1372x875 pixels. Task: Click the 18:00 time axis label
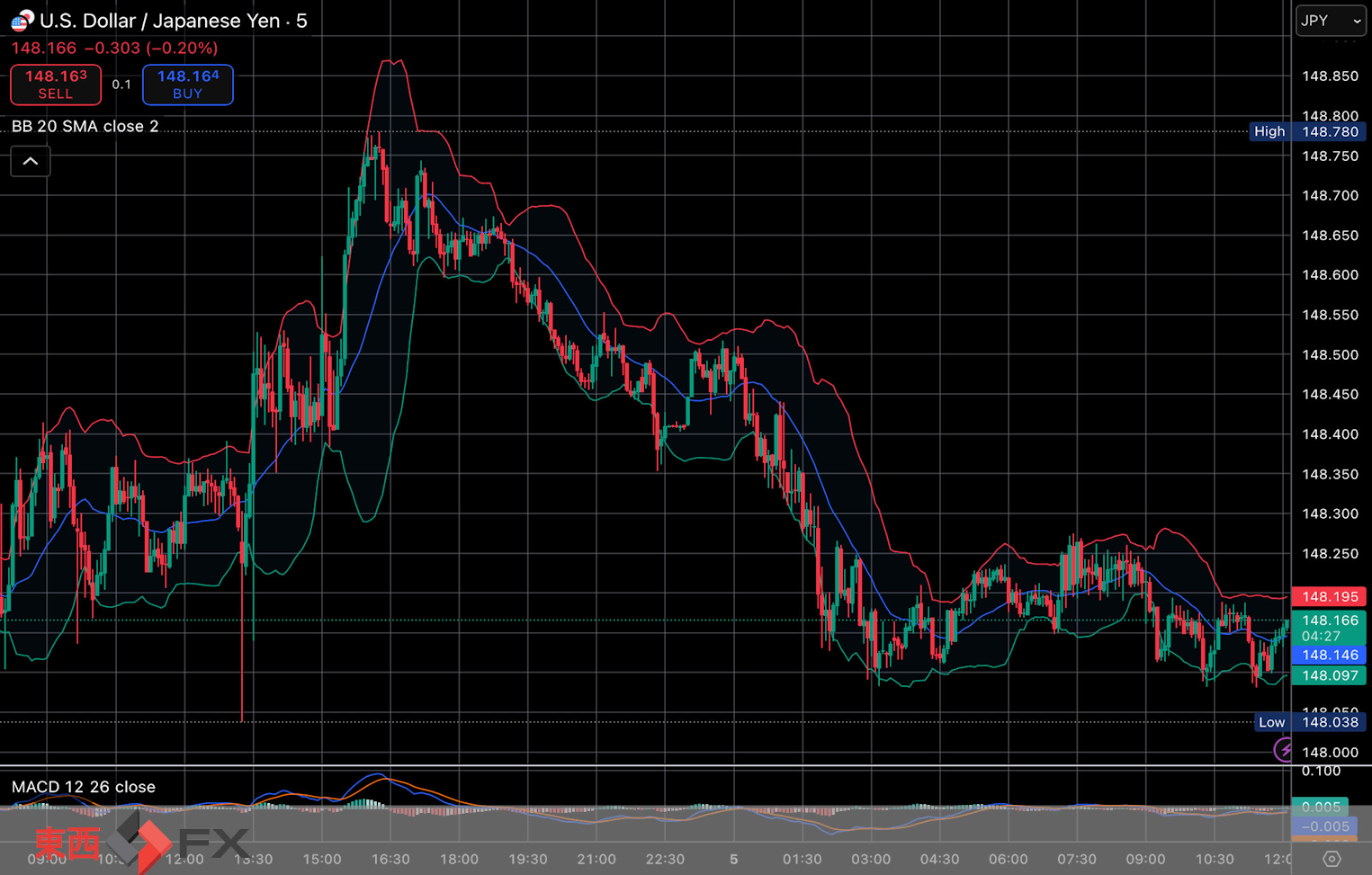(x=459, y=860)
